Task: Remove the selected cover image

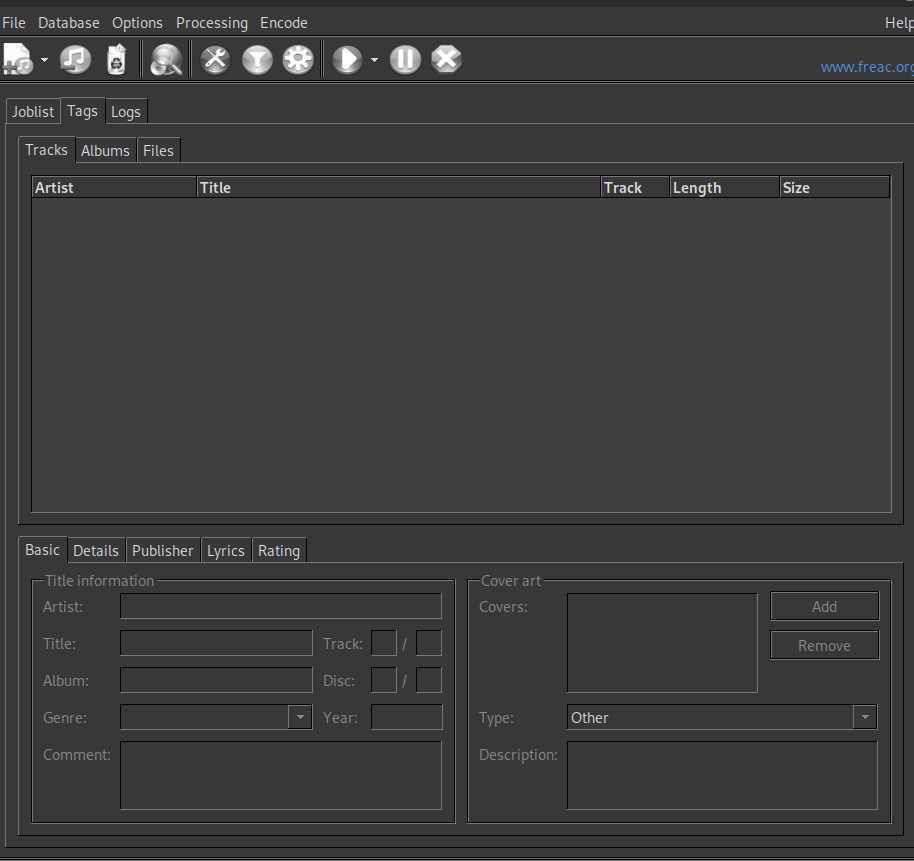Action: coord(824,645)
